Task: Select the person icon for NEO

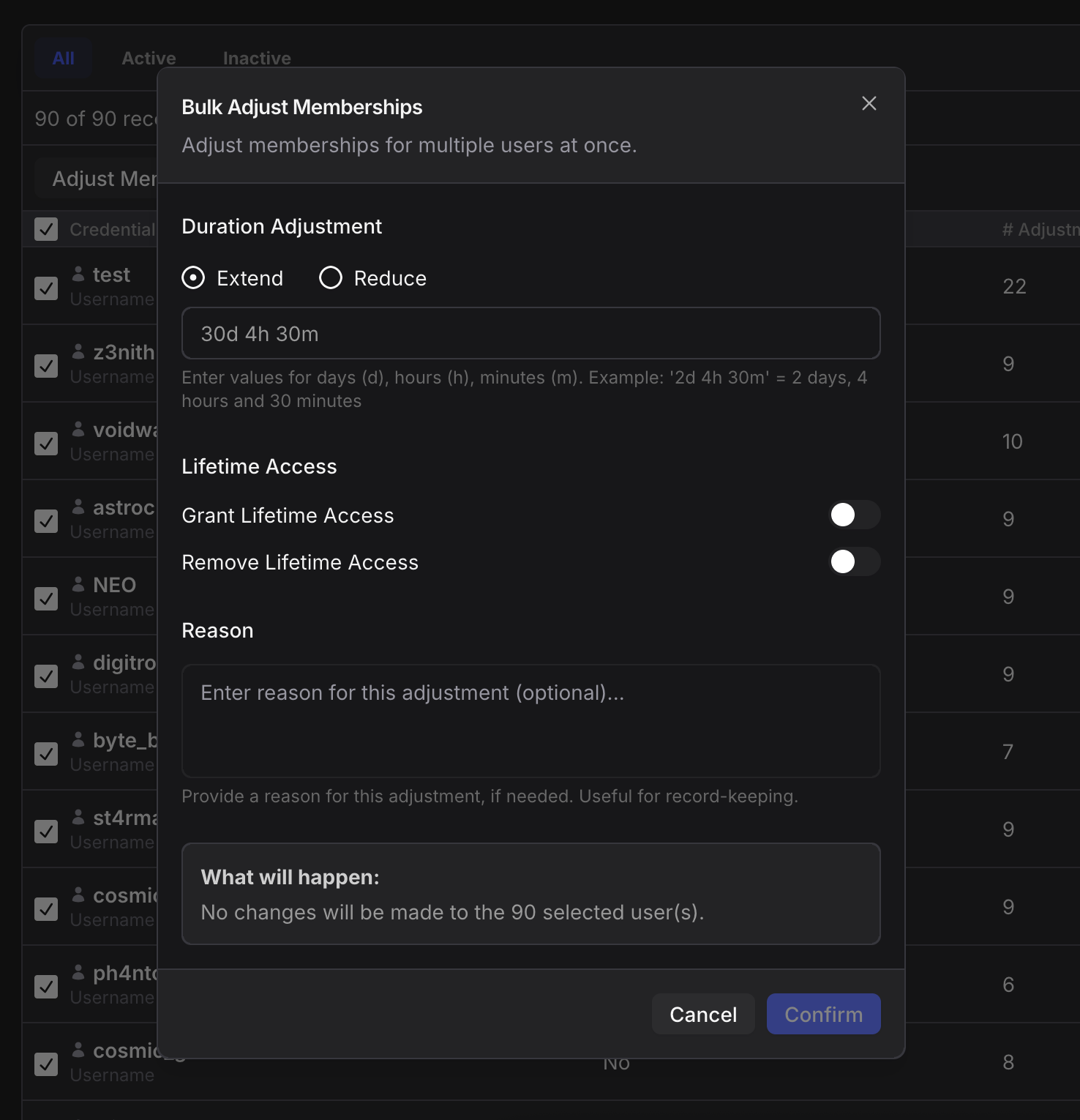Action: point(78,583)
